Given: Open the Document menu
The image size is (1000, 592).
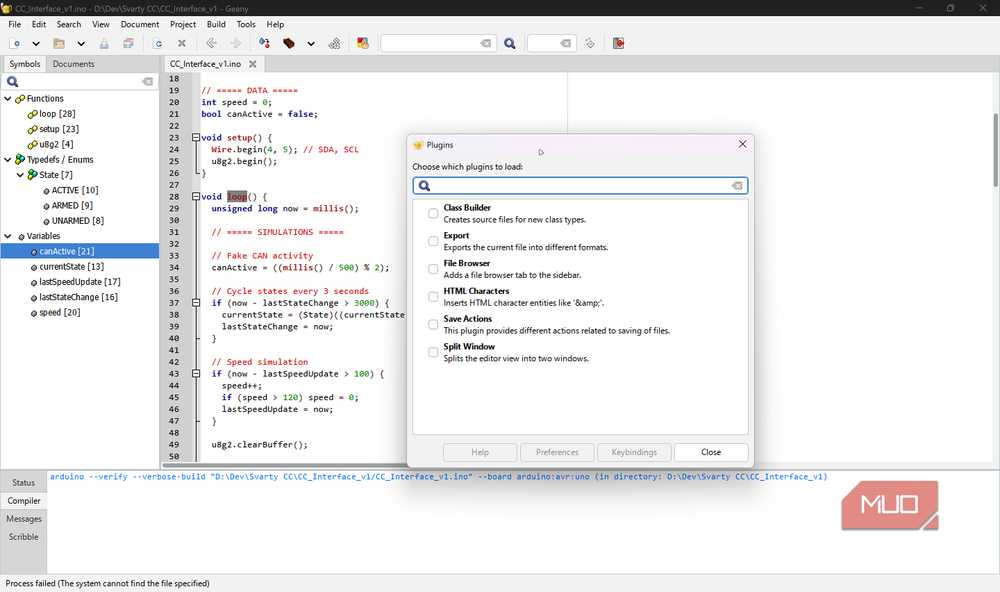Looking at the screenshot, I should [140, 24].
